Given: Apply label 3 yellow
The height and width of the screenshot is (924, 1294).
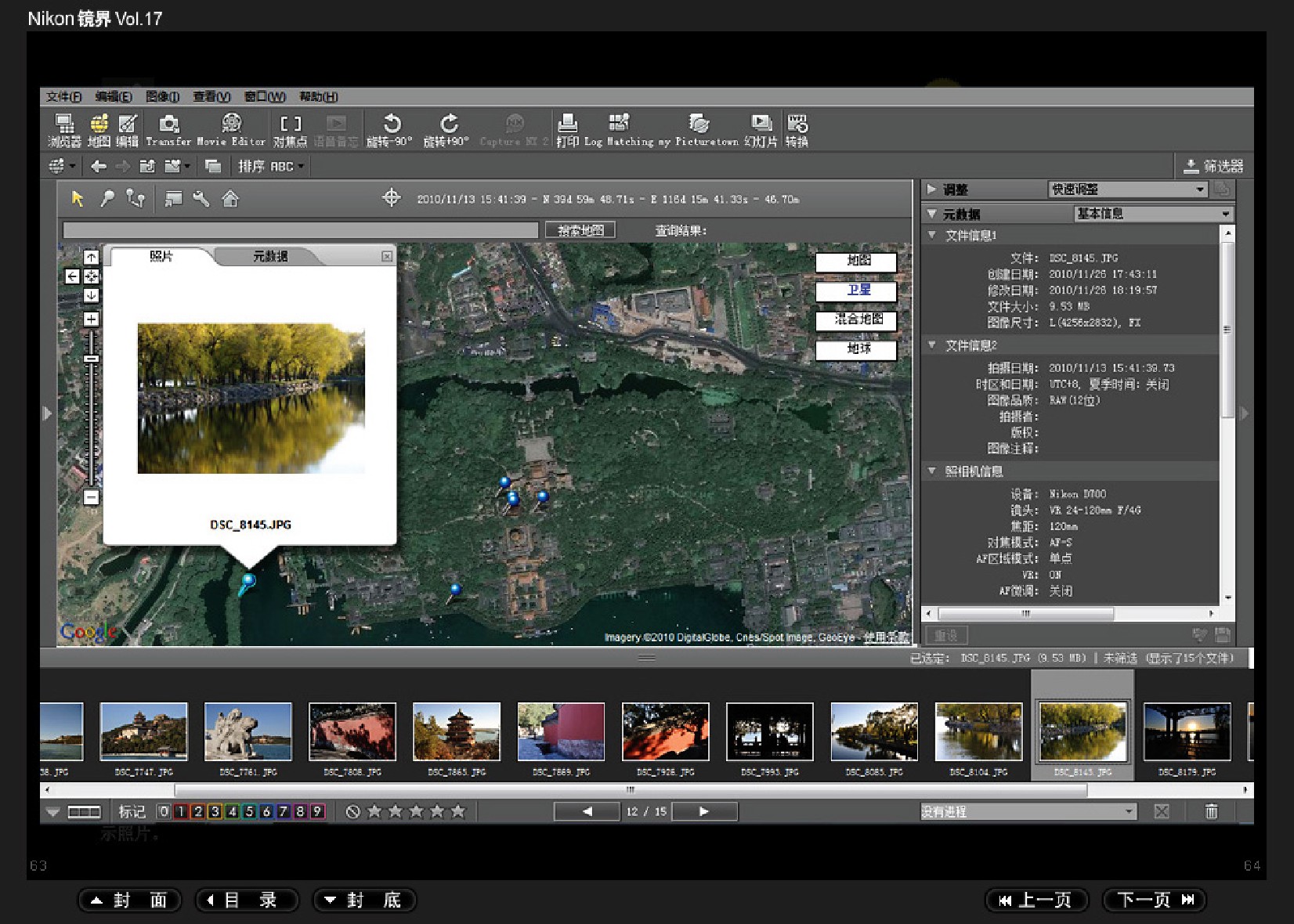Looking at the screenshot, I should (x=215, y=812).
